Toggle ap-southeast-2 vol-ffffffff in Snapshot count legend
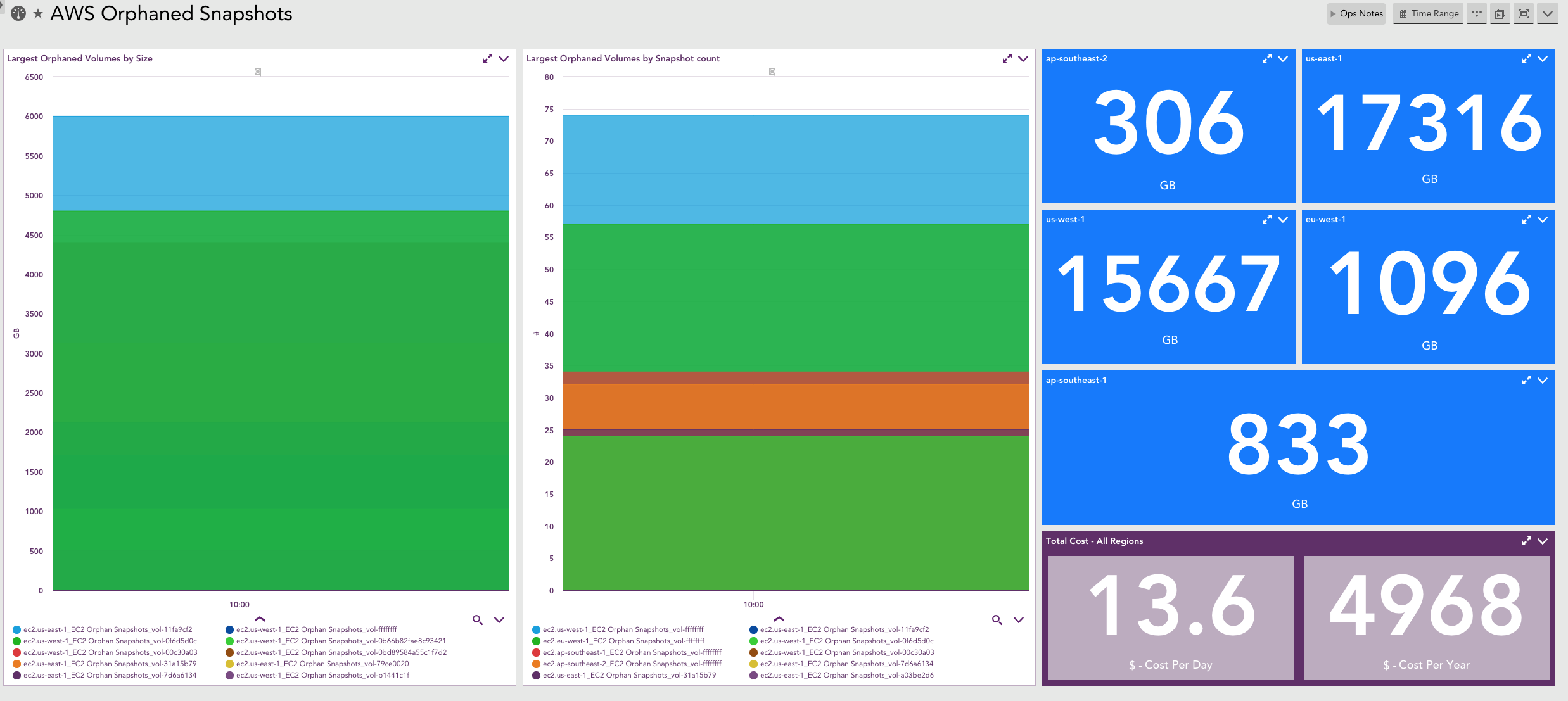Screen dimensions: 1568x701 [x=627, y=664]
